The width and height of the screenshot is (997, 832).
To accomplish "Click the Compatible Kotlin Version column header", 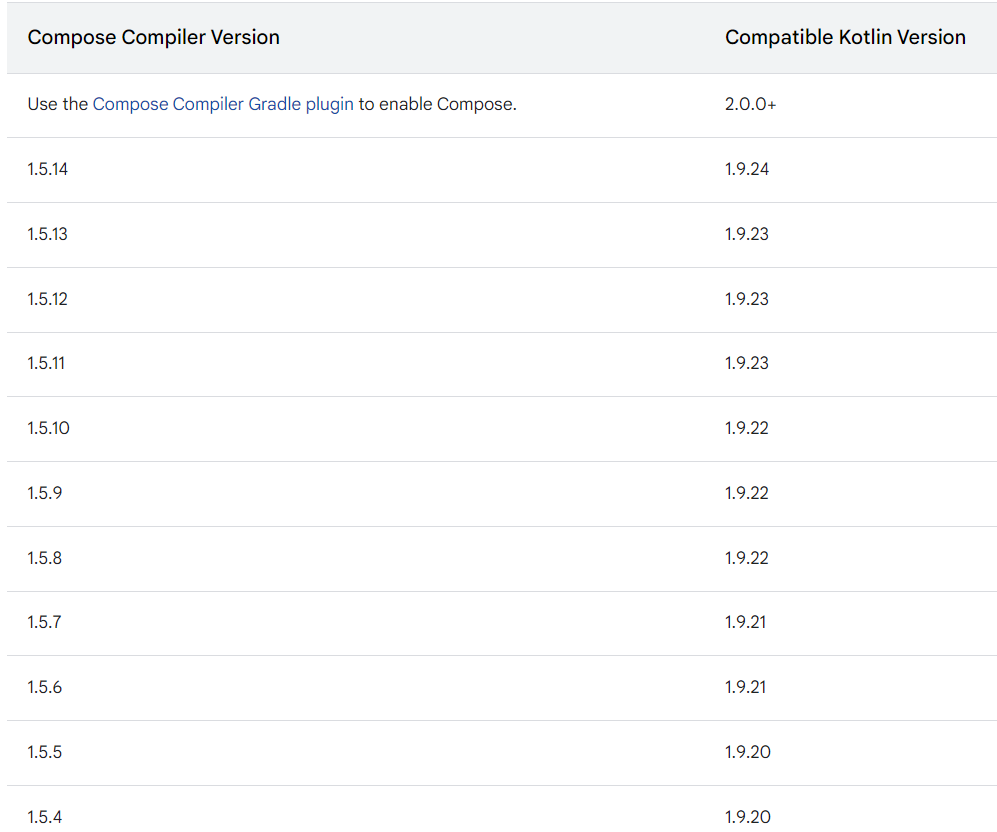I will click(845, 38).
